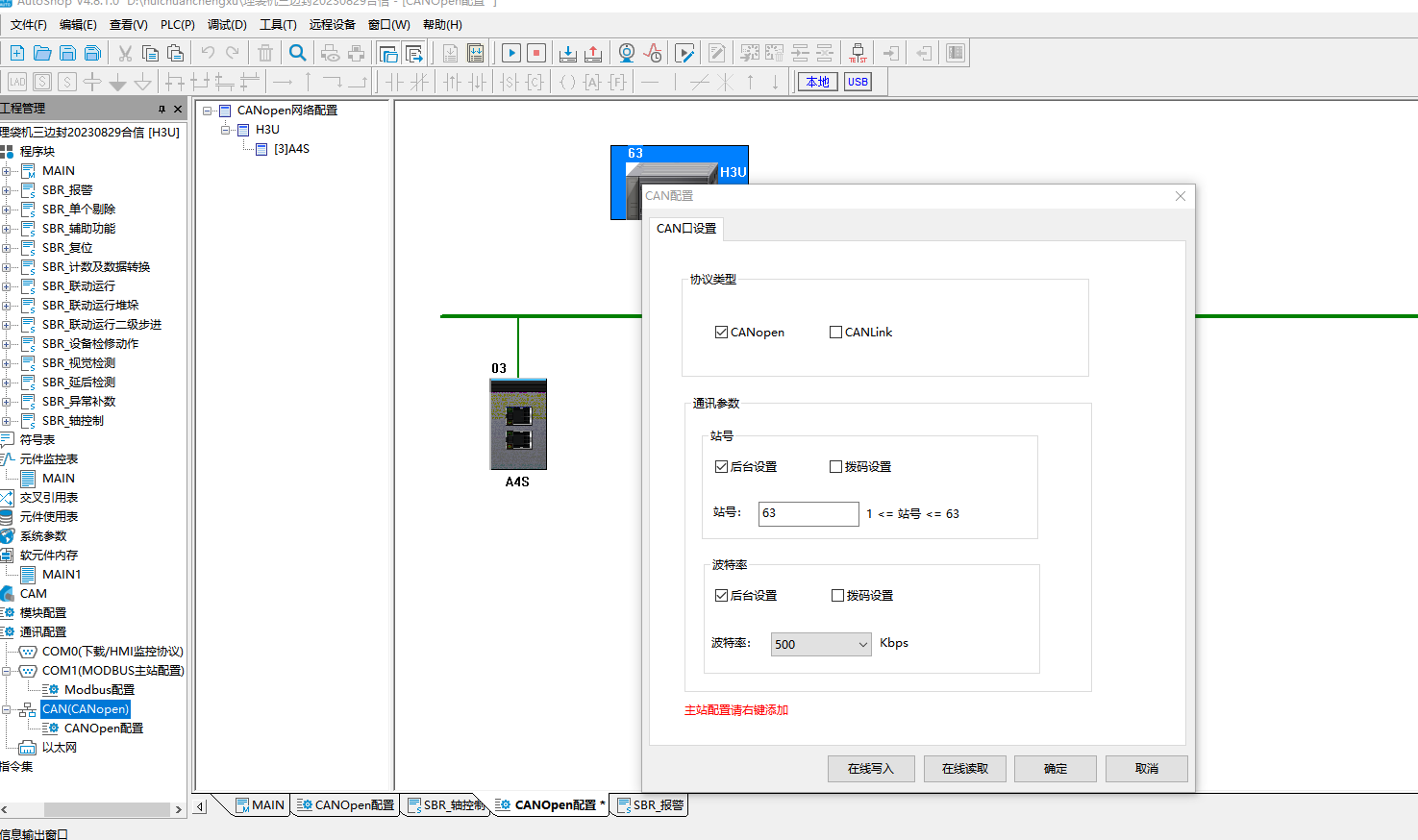
Task: Click the USB connection button
Action: pyautogui.click(x=858, y=82)
